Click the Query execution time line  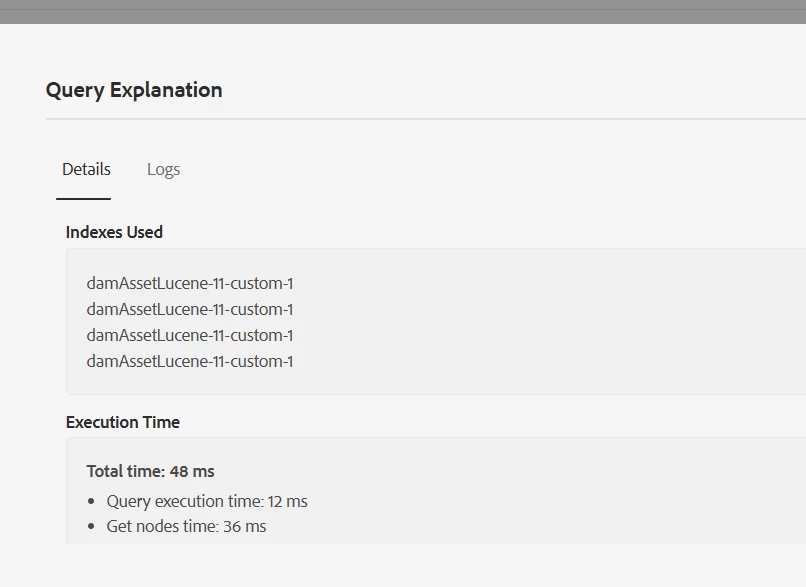207,501
